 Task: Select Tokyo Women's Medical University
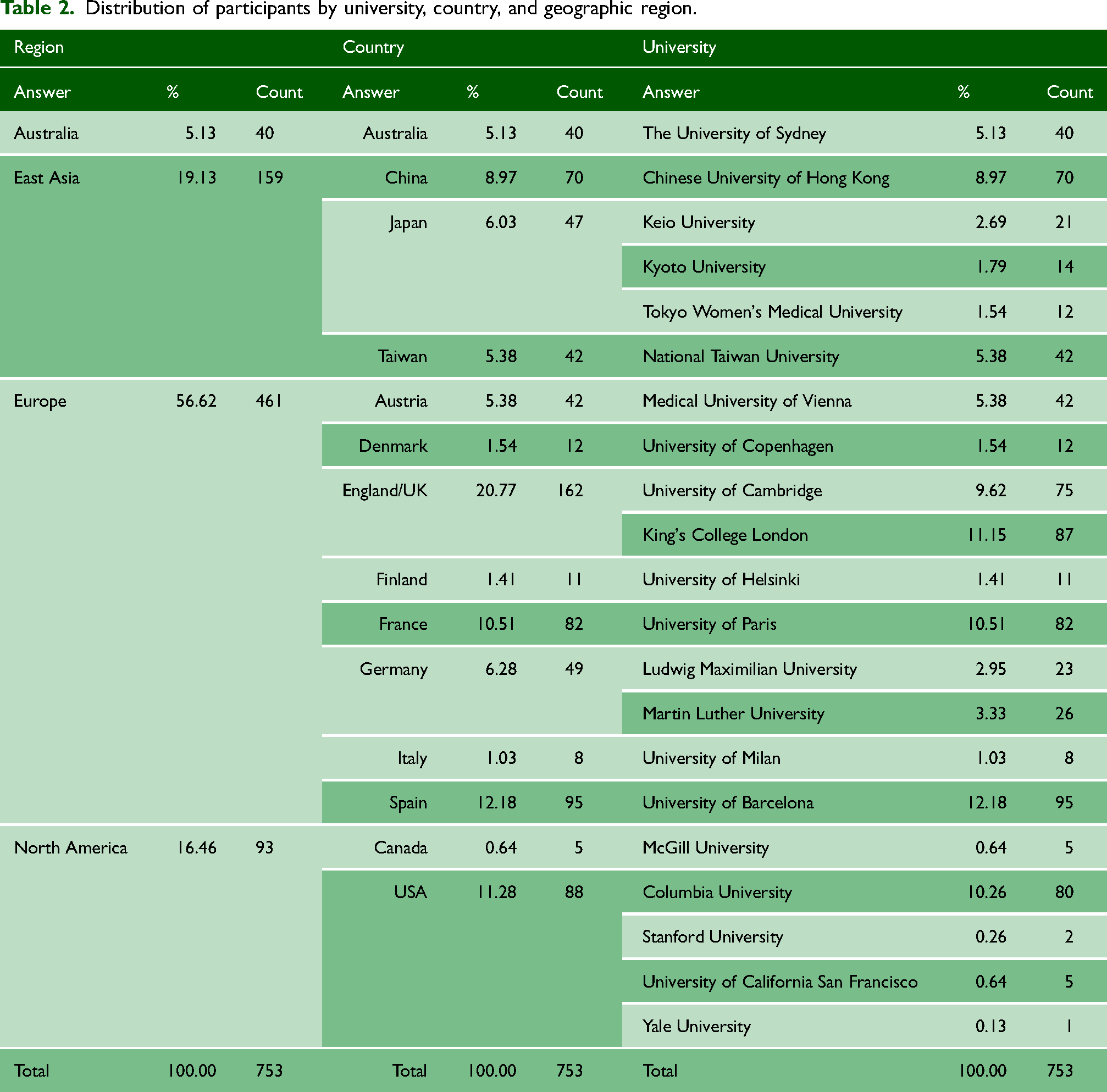[x=772, y=312]
